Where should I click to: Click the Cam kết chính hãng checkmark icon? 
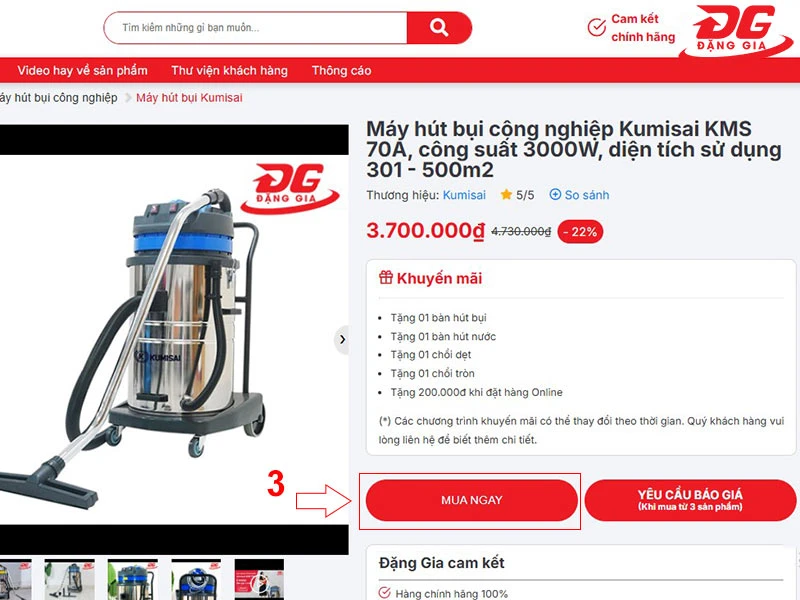[x=596, y=28]
